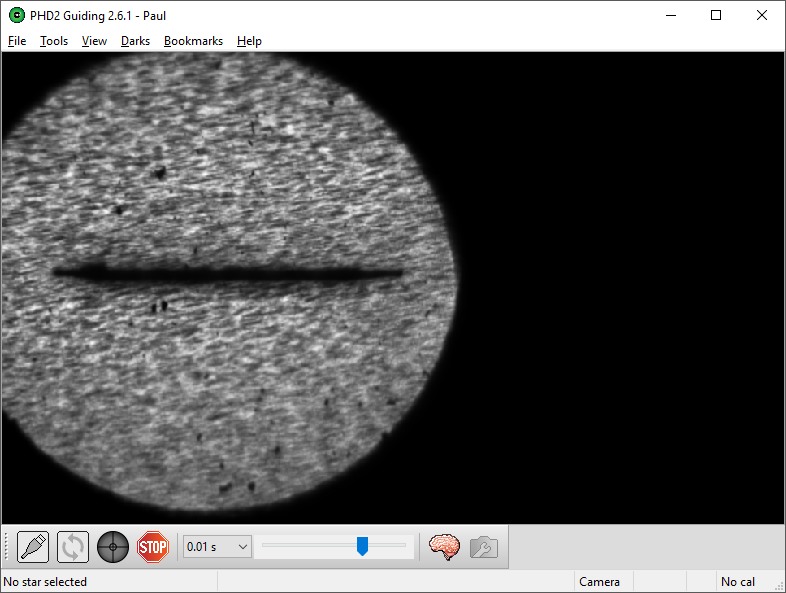Screen dimensions: 786x593
Task: Open the Darks menu
Action: [135, 41]
